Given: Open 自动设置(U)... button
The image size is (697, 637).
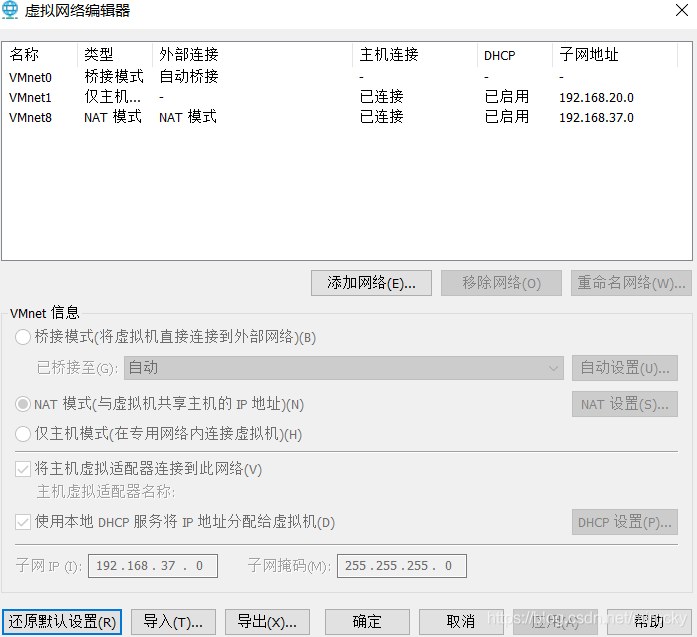Looking at the screenshot, I should coord(625,368).
